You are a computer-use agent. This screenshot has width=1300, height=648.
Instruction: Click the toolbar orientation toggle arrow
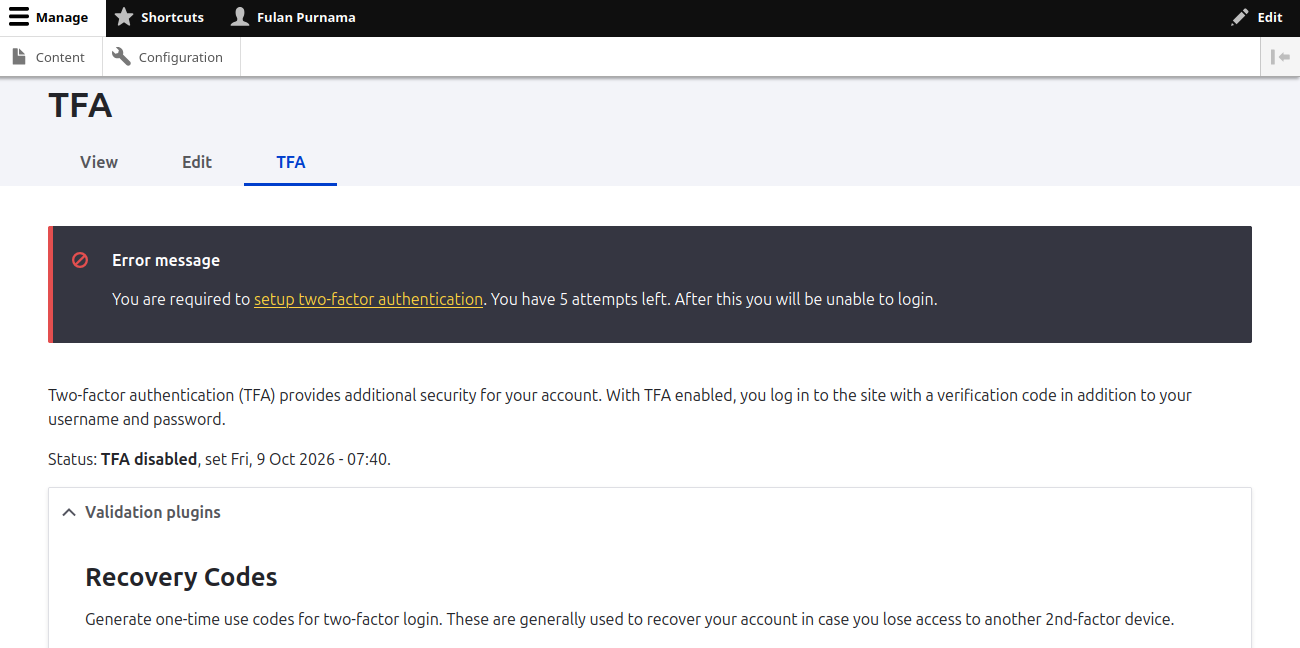tap(1280, 57)
